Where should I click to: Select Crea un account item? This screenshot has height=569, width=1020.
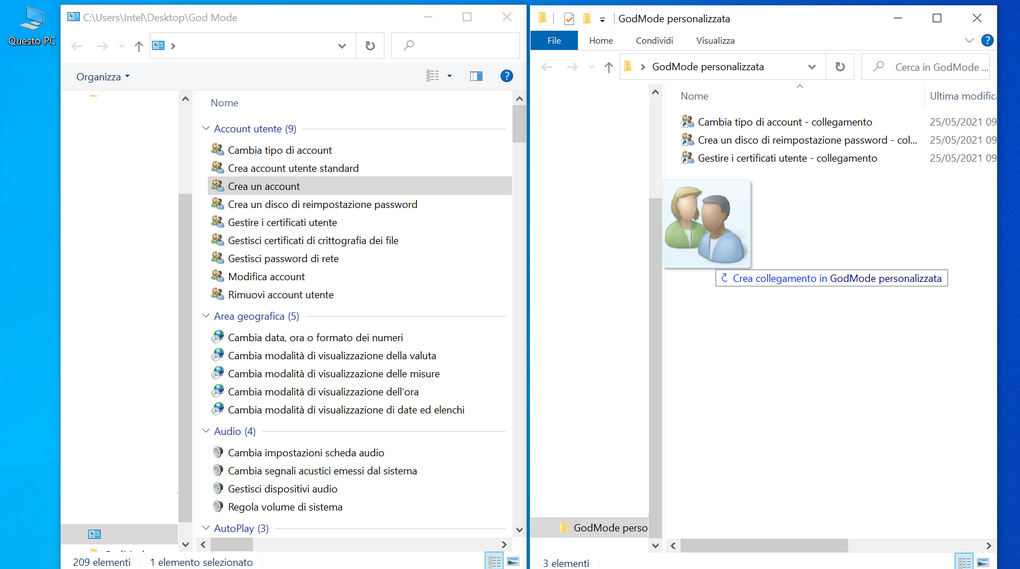(x=360, y=186)
